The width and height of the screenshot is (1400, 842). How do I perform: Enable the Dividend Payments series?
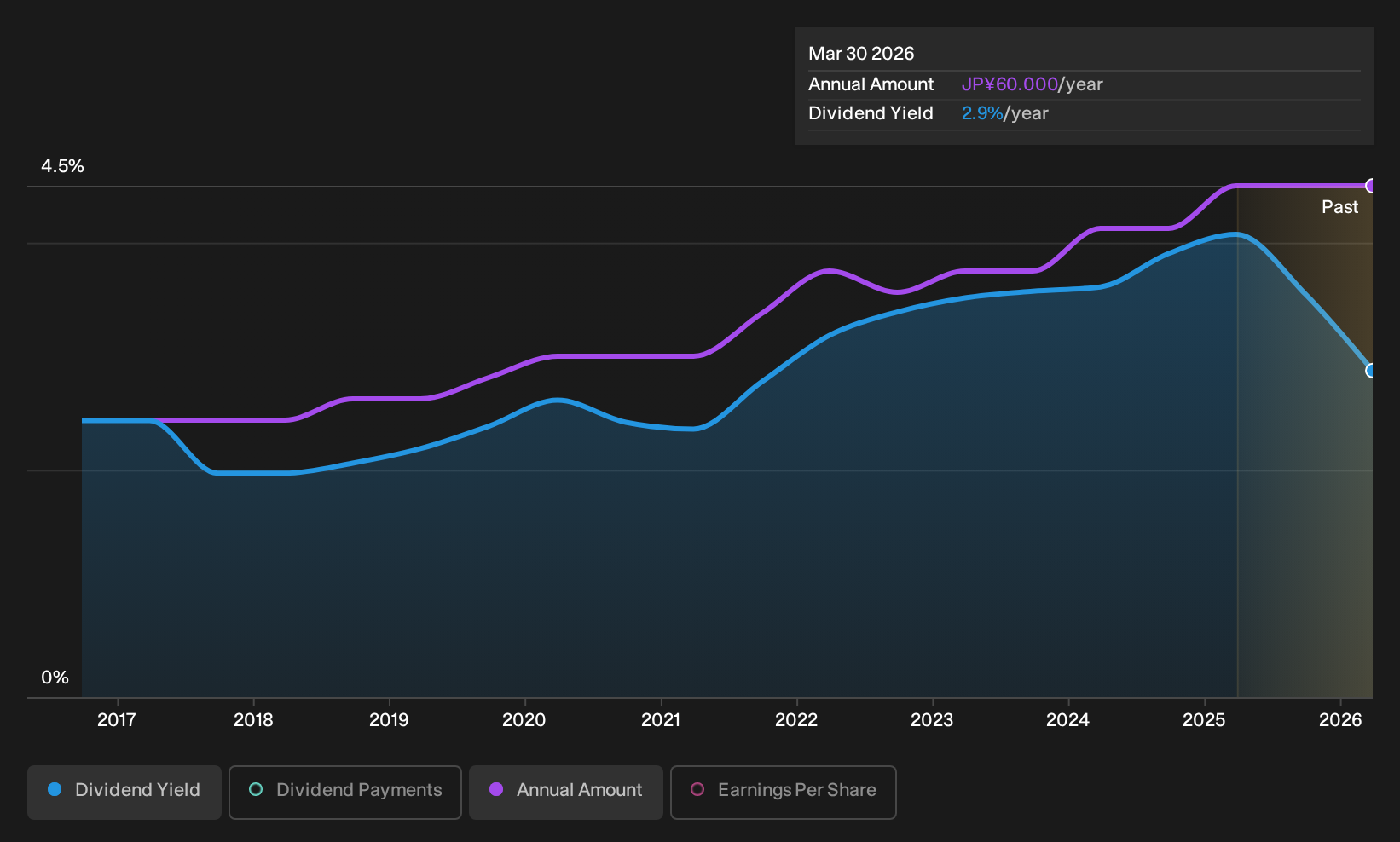click(345, 792)
